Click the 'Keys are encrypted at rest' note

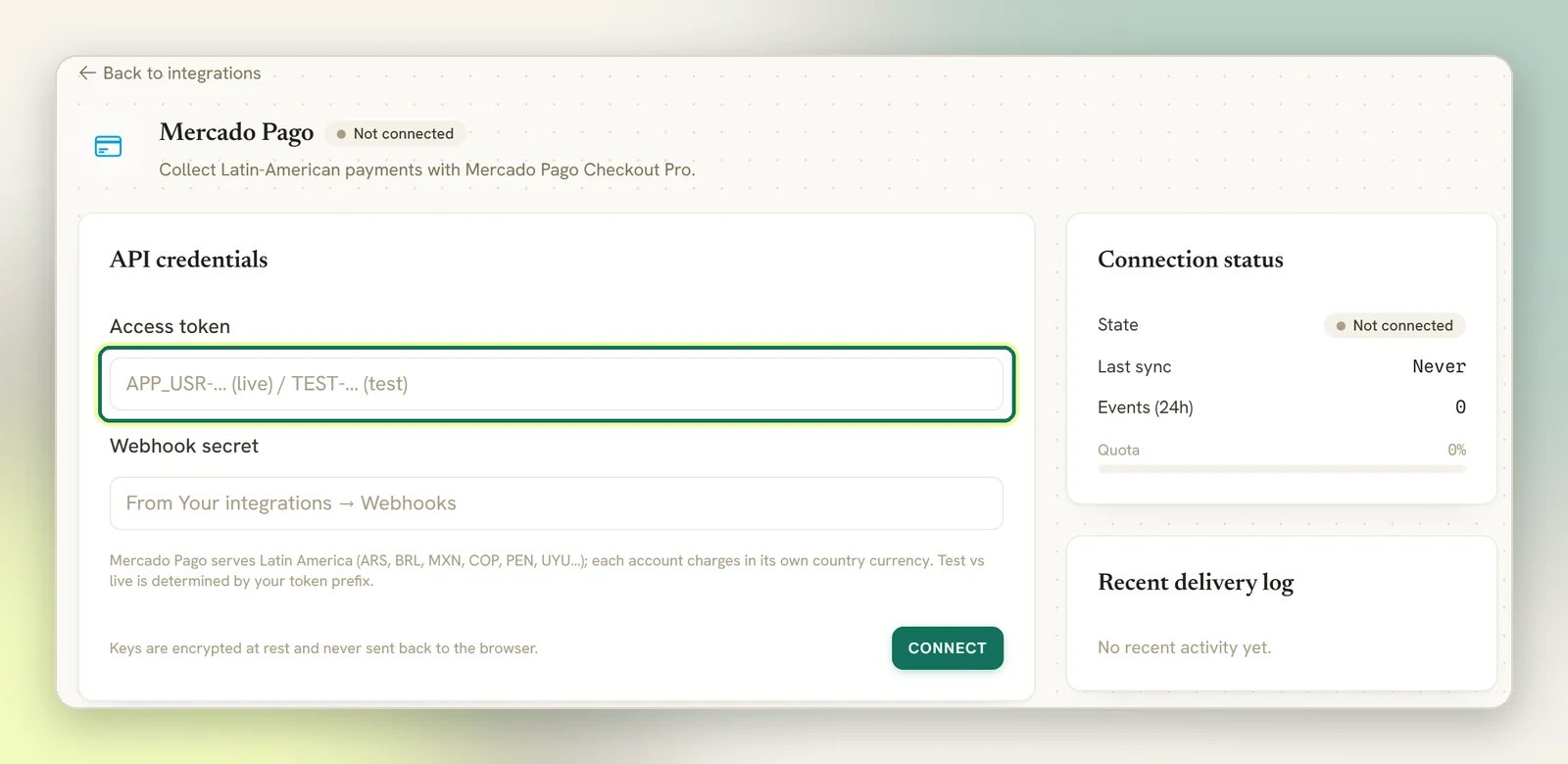(x=323, y=648)
